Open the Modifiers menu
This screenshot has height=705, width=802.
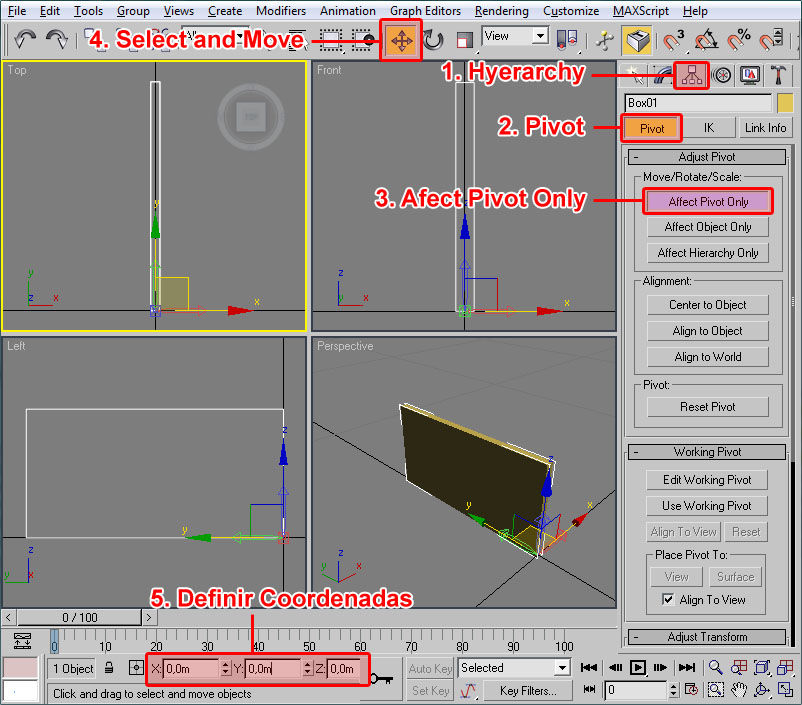[x=281, y=11]
